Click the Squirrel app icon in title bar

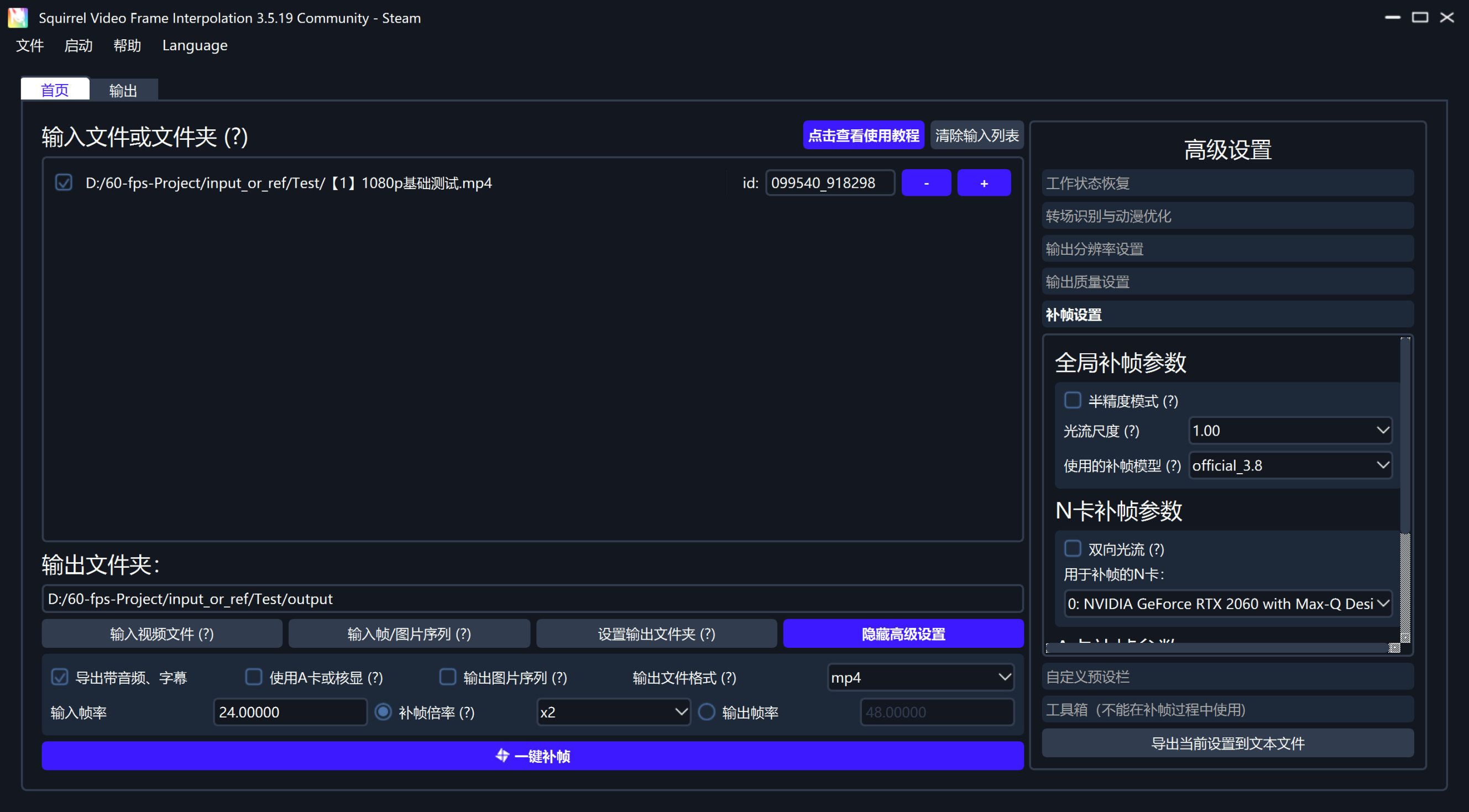point(18,18)
